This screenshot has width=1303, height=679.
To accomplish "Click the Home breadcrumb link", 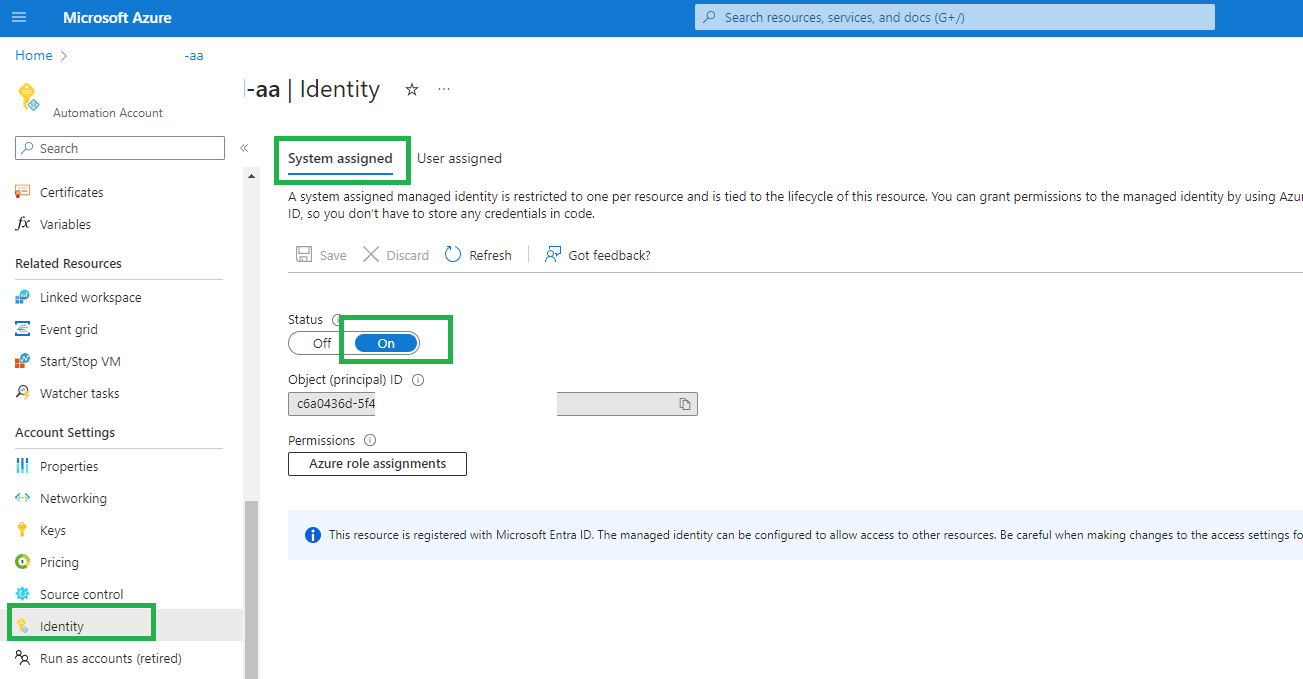I will 34,56.
